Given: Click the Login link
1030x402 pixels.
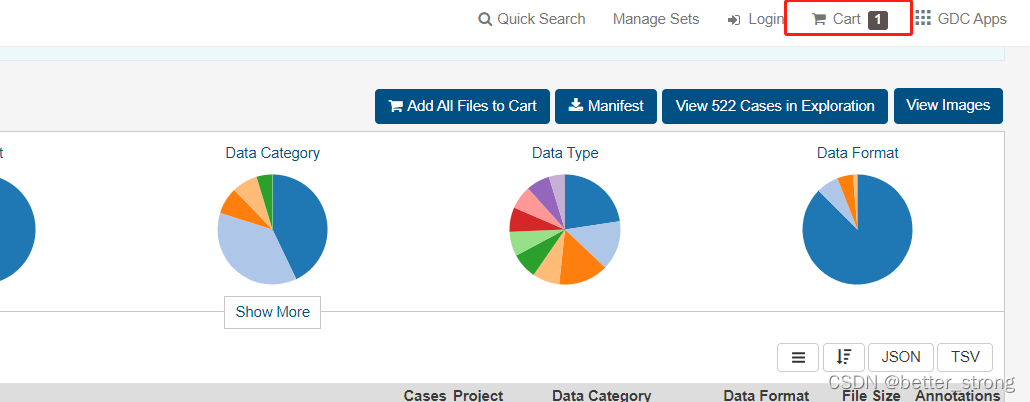Looking at the screenshot, I should click(x=755, y=19).
